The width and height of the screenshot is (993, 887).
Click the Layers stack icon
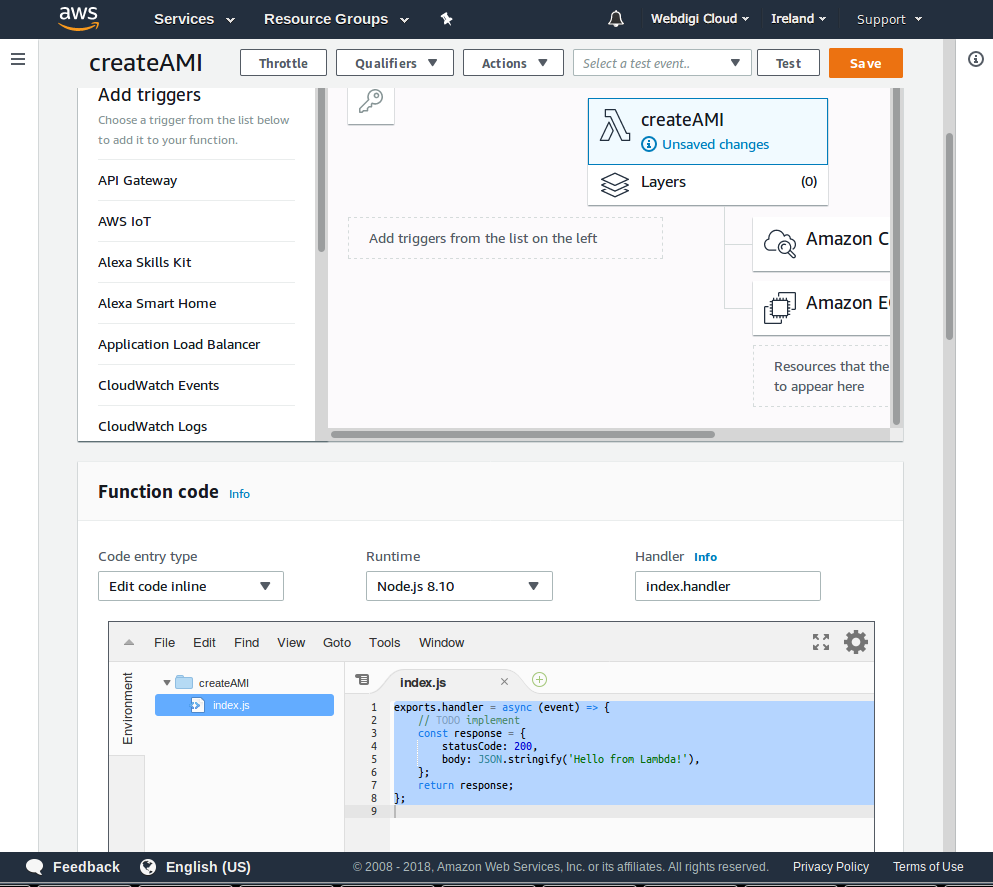[x=615, y=185]
